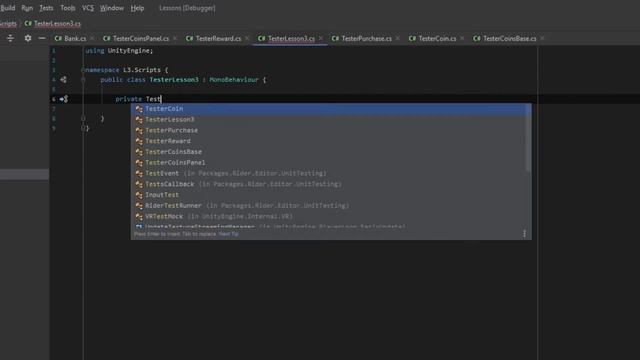The height and width of the screenshot is (360, 640).
Task: Open the three-dot options in completion popup
Action: [524, 233]
